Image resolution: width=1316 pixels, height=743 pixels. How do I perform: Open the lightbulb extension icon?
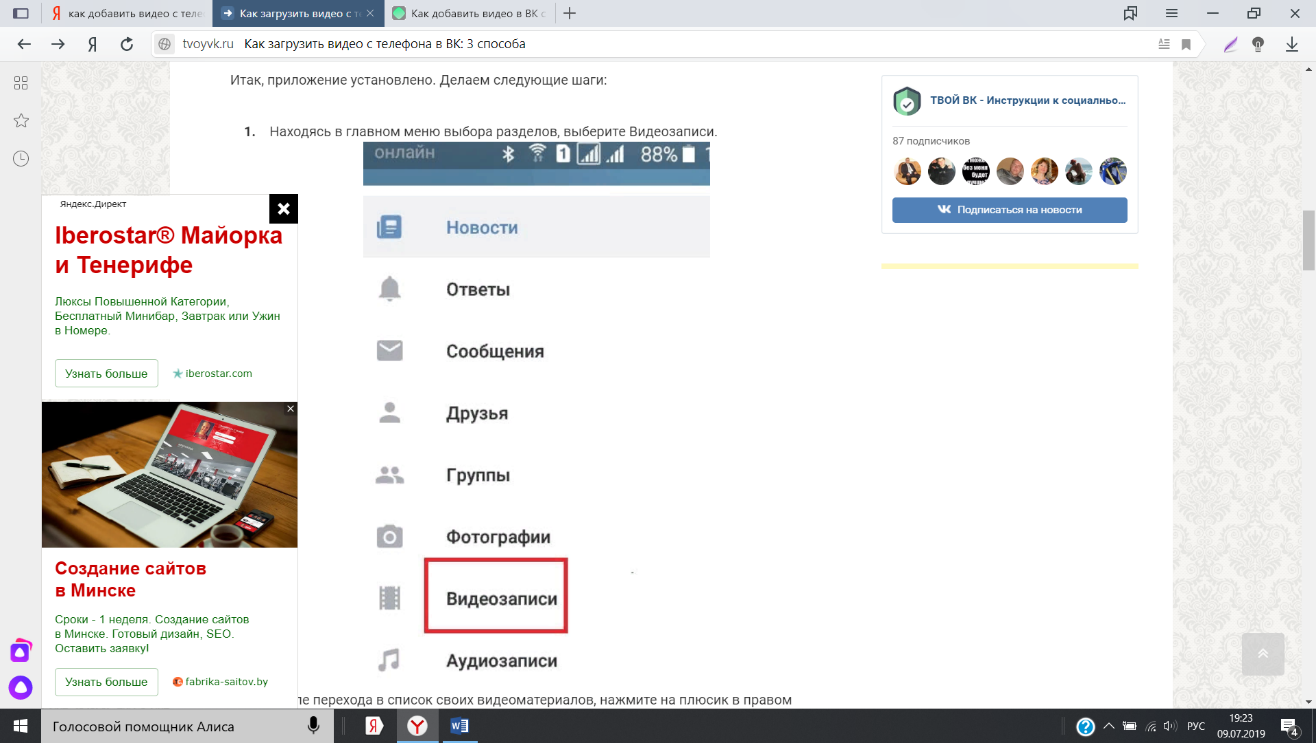click(1258, 44)
